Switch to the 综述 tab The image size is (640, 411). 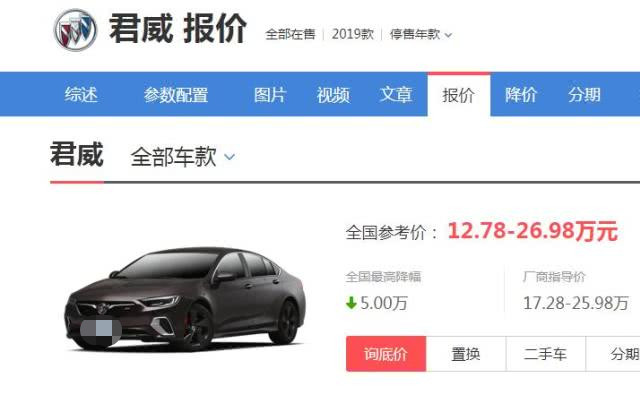(x=81, y=95)
